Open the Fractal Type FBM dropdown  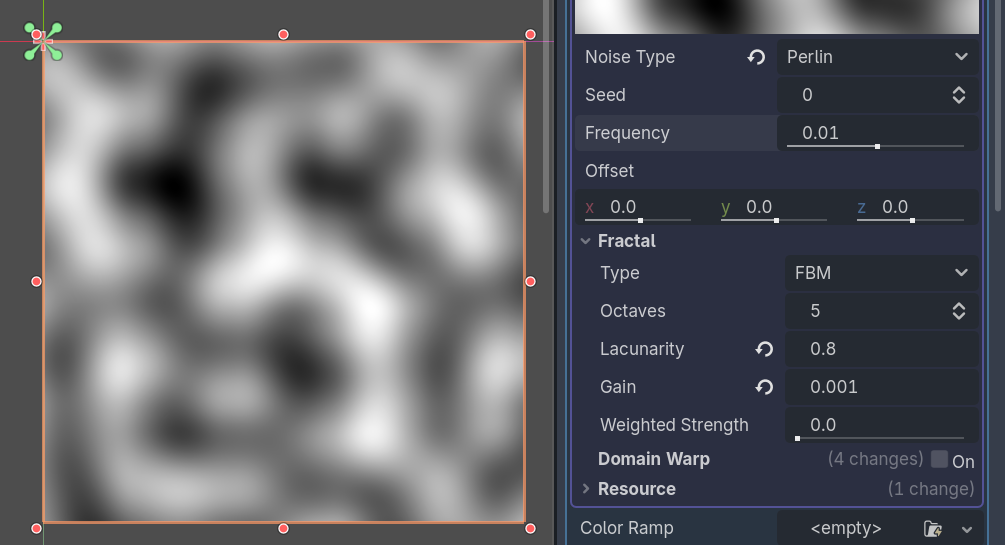tap(881, 273)
